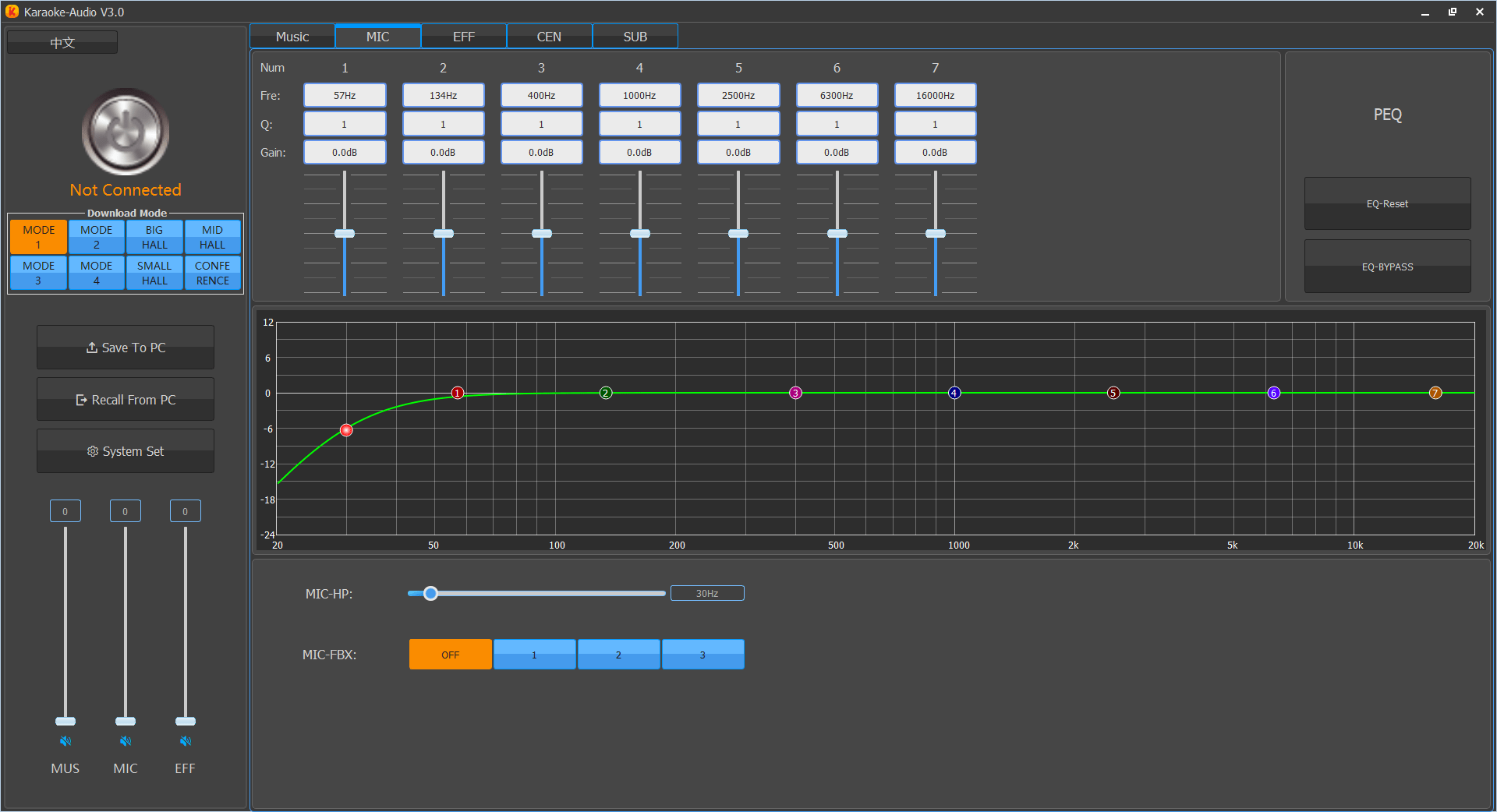Click the power connect button
Viewport: 1497px width, 812px height.
126,132
